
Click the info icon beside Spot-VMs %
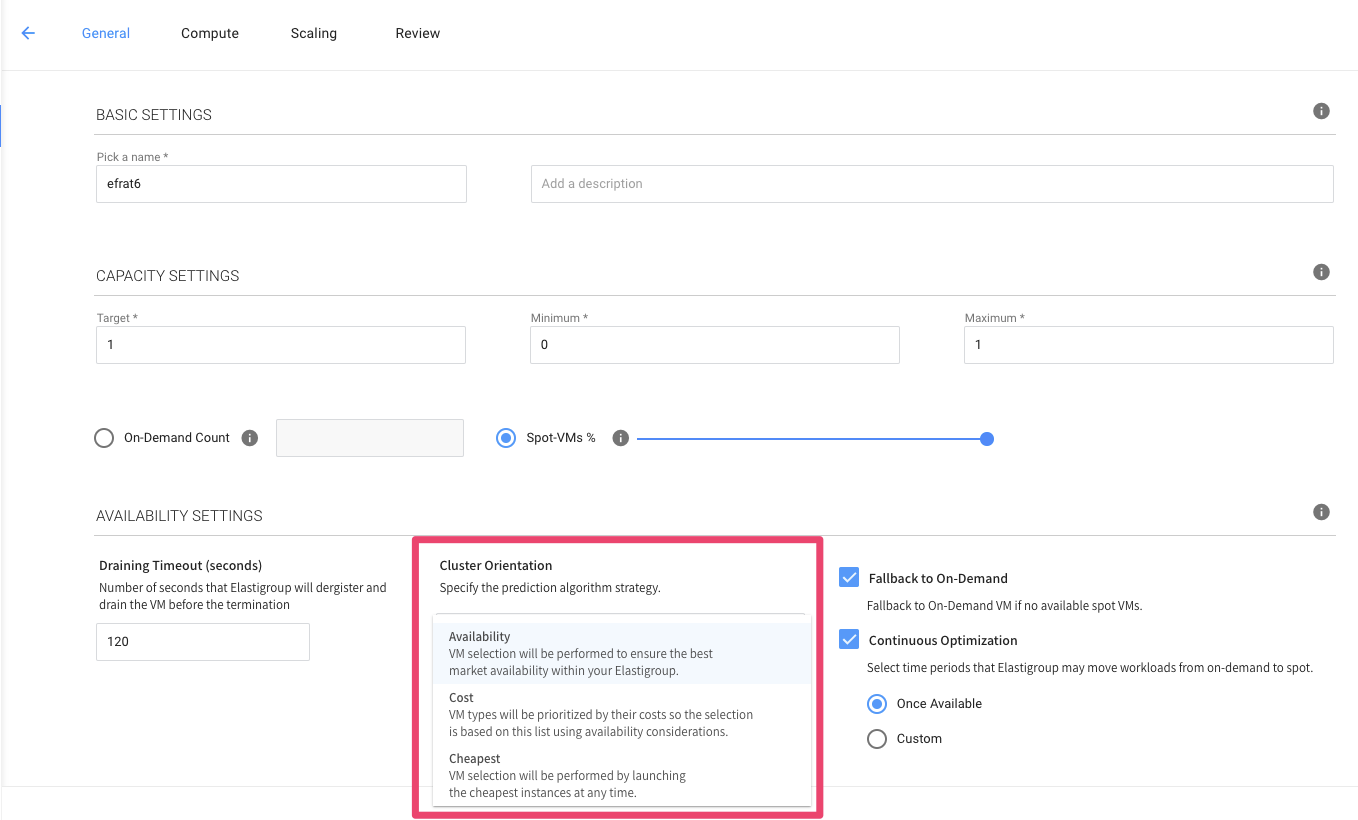(x=621, y=437)
